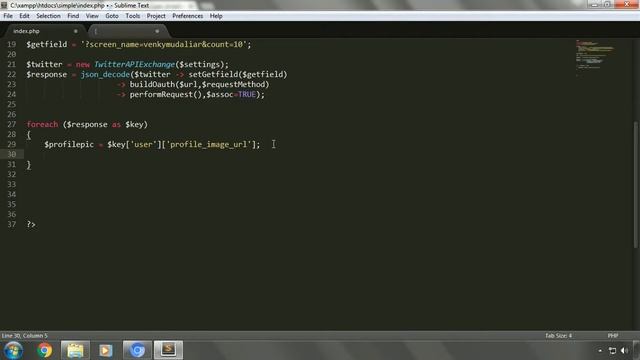Click the vertical editor scrollbar
Screen dimensions: 640x360
click(x=636, y=184)
